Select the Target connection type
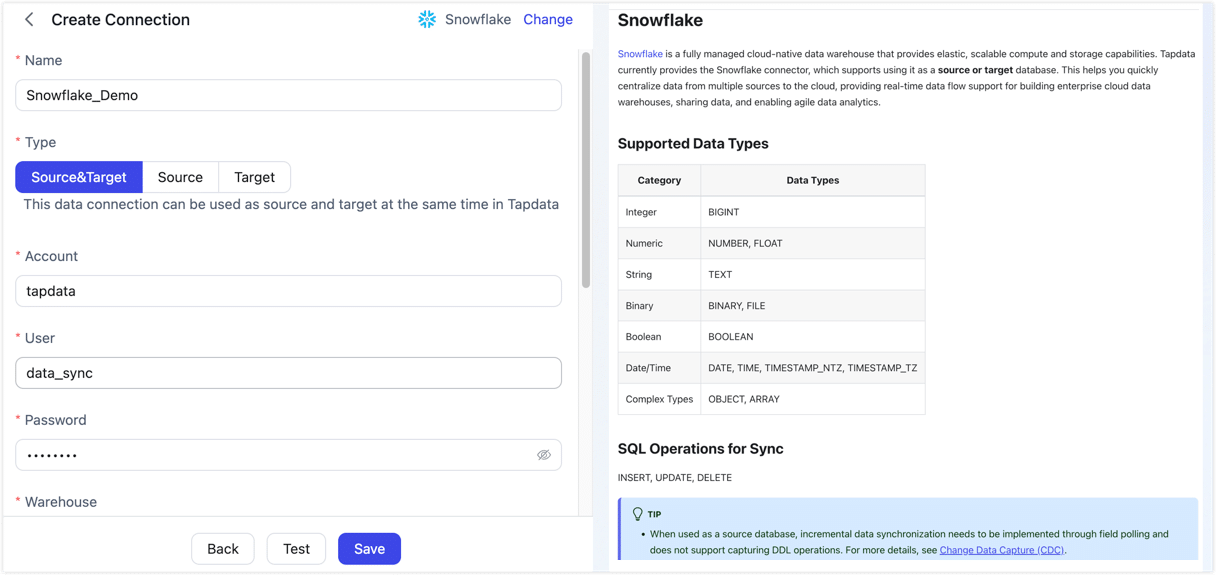This screenshot has height=575, width=1216. pyautogui.click(x=254, y=177)
